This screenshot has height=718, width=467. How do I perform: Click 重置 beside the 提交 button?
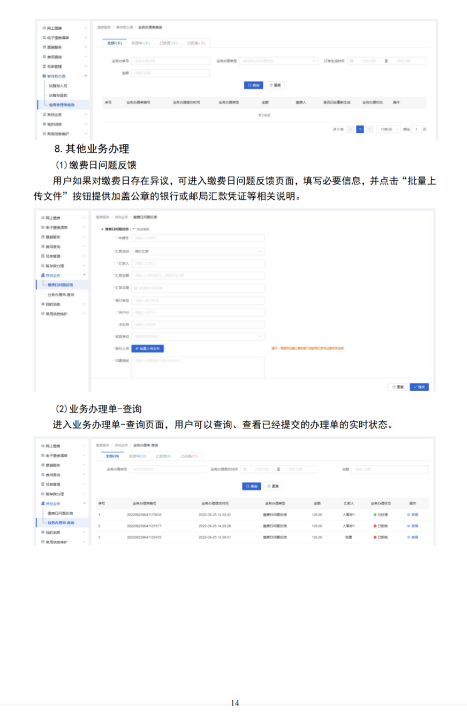(397, 387)
